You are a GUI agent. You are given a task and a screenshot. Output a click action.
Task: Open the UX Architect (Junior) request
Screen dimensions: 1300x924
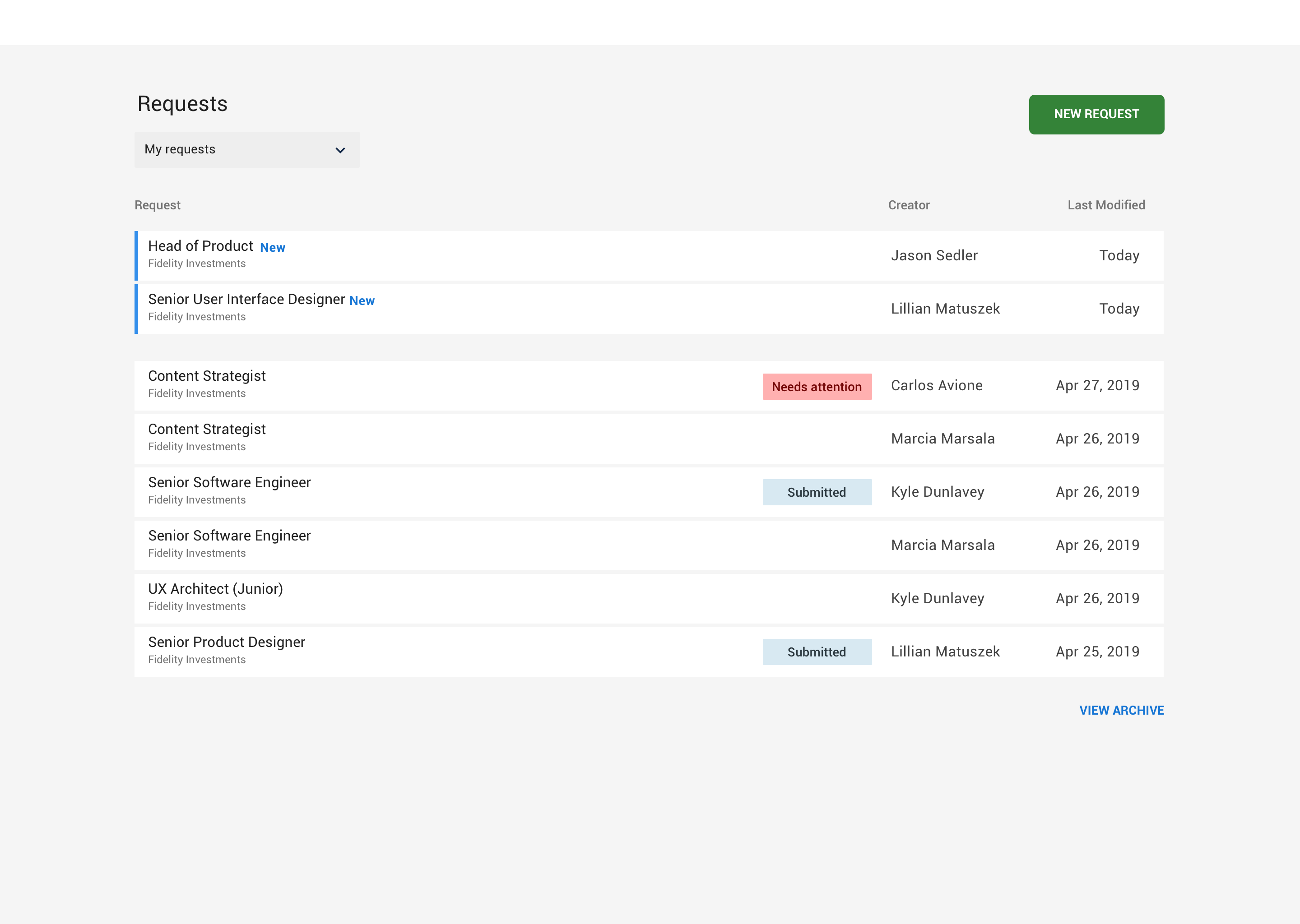click(x=215, y=589)
